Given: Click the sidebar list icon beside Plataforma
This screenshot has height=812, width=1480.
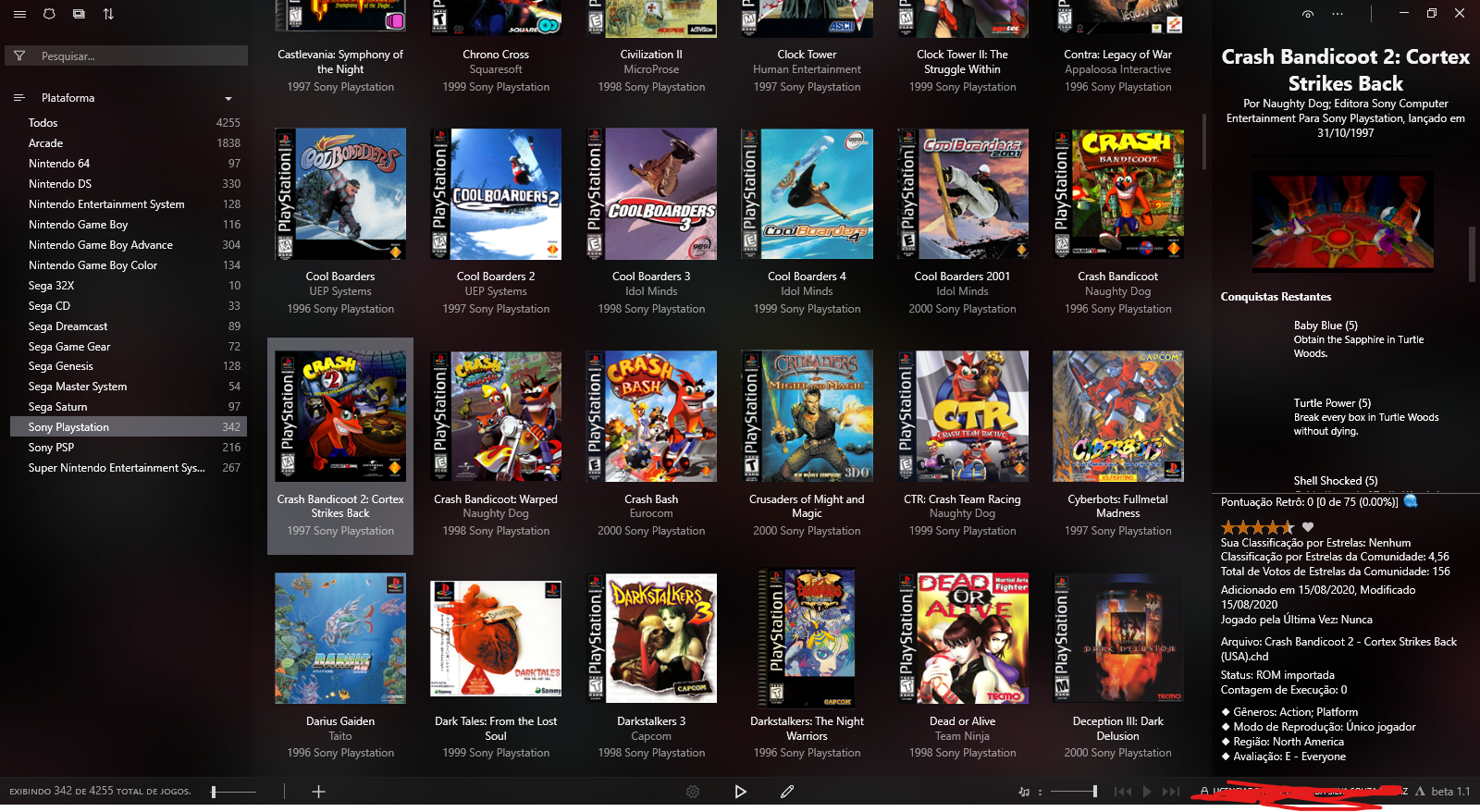Looking at the screenshot, I should point(19,98).
